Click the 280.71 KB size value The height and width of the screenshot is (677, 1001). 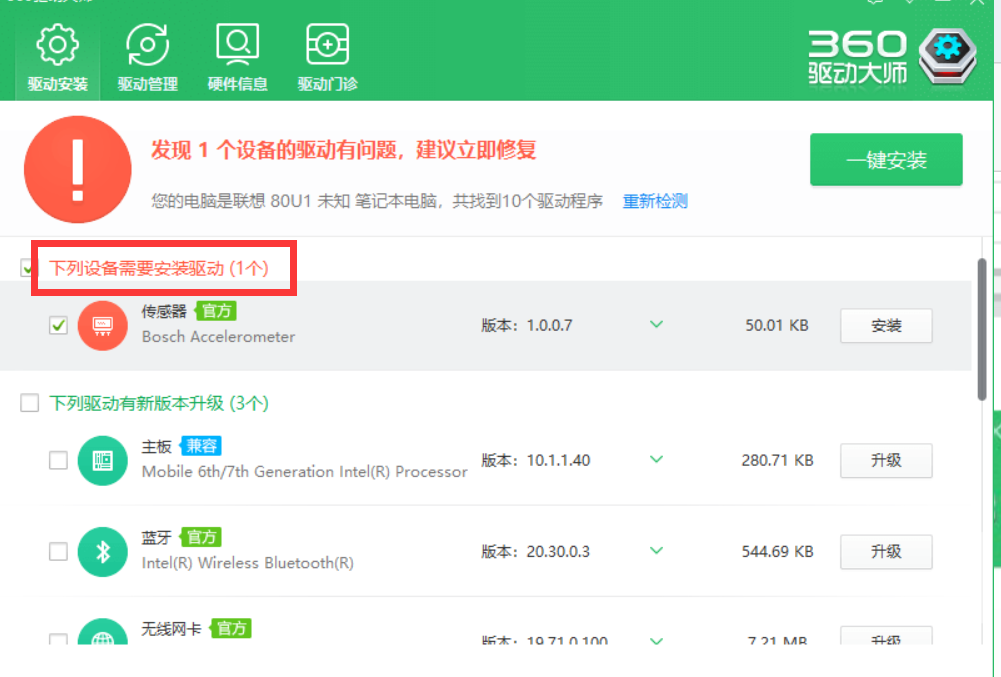[x=778, y=460]
